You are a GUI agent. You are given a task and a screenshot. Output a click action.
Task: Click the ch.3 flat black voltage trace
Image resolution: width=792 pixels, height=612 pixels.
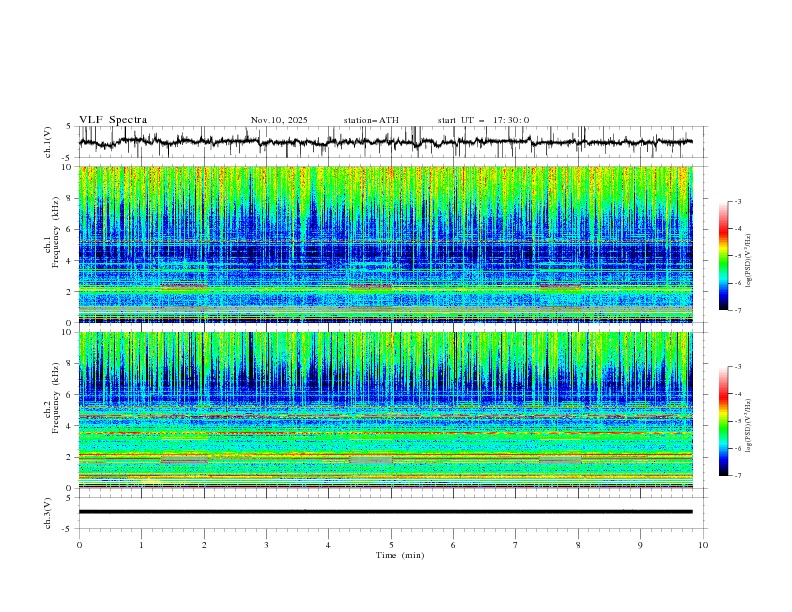click(385, 512)
